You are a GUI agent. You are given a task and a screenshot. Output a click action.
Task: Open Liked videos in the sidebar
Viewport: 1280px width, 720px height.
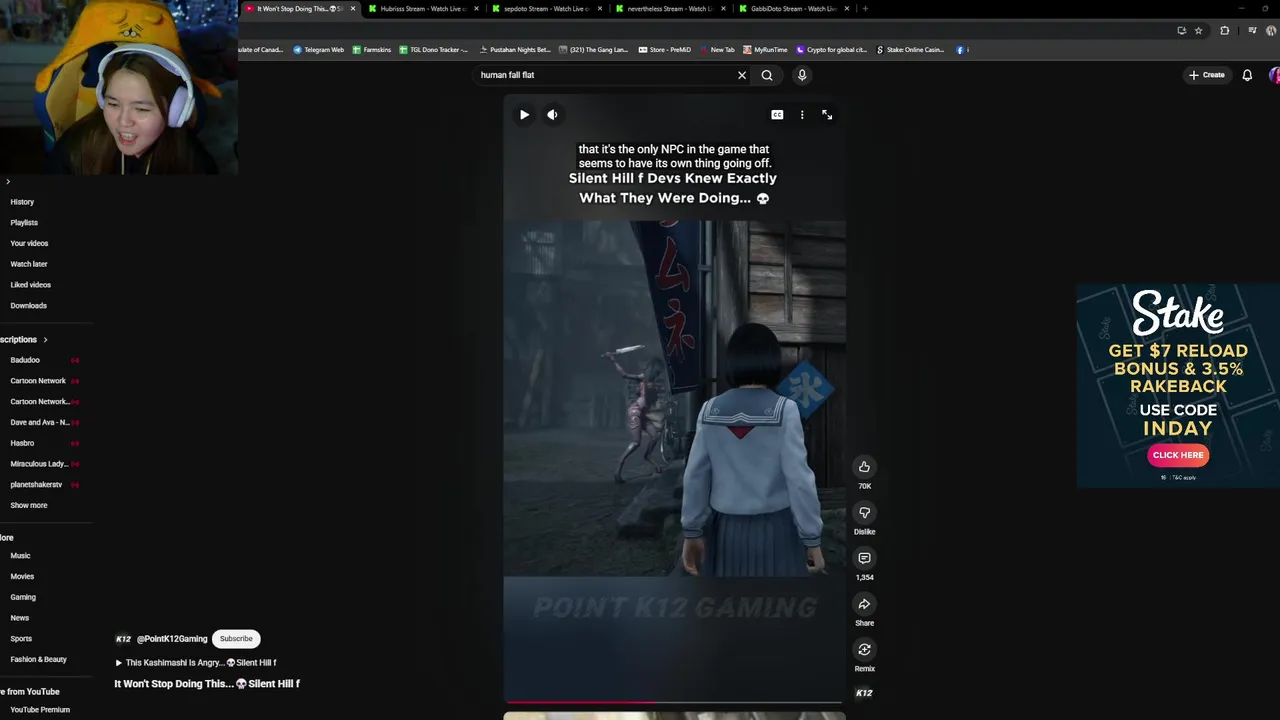(30, 285)
